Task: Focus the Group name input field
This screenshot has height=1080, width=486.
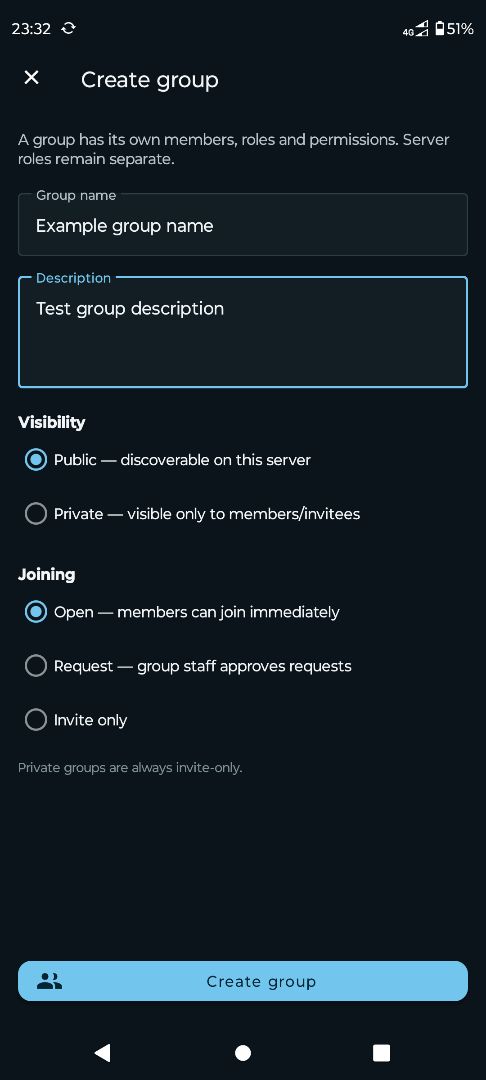Action: (243, 225)
